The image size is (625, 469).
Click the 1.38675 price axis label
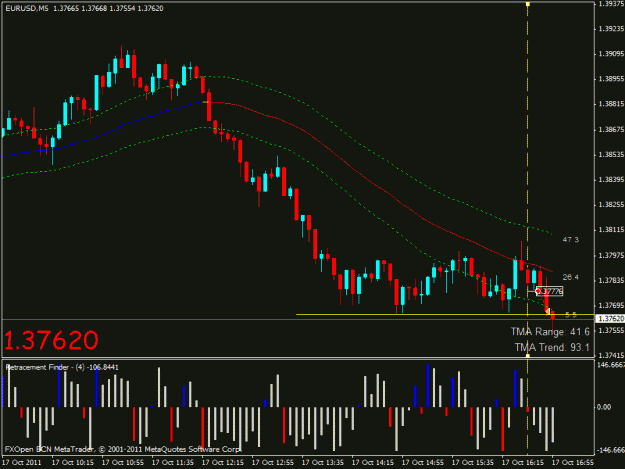tap(611, 130)
